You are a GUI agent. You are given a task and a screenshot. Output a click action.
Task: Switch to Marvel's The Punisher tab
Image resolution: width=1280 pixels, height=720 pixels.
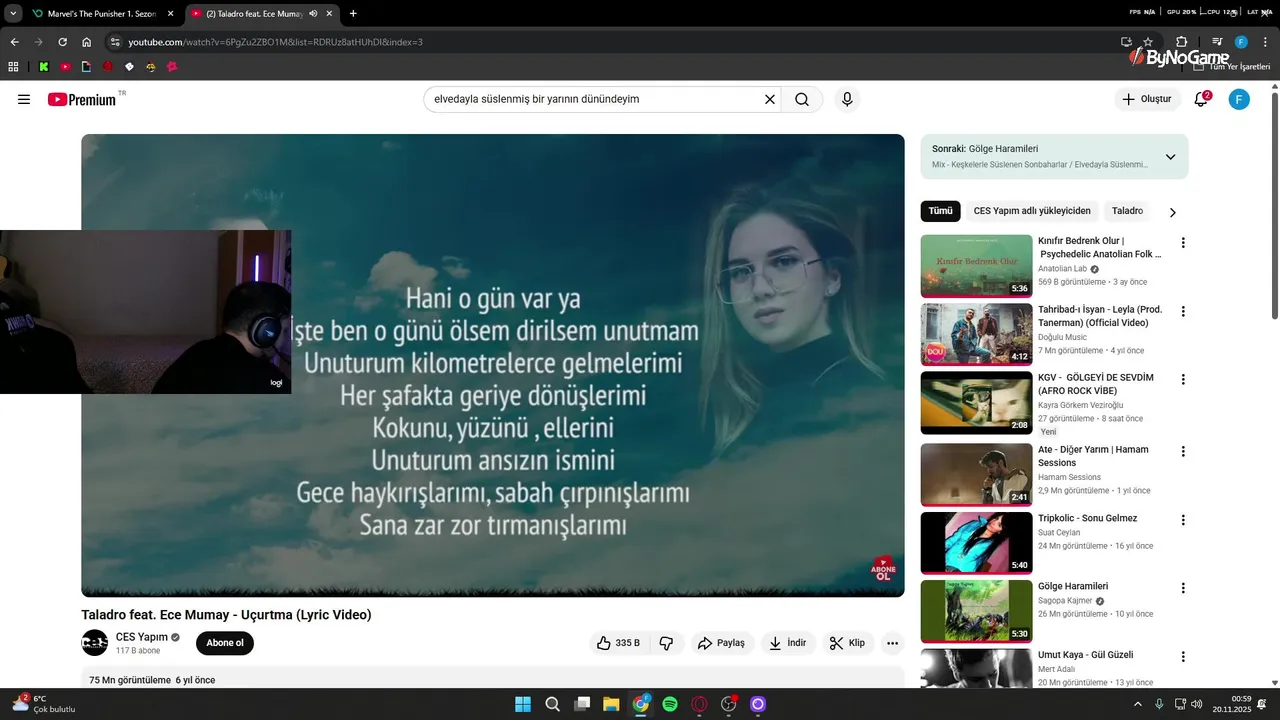pos(100,14)
